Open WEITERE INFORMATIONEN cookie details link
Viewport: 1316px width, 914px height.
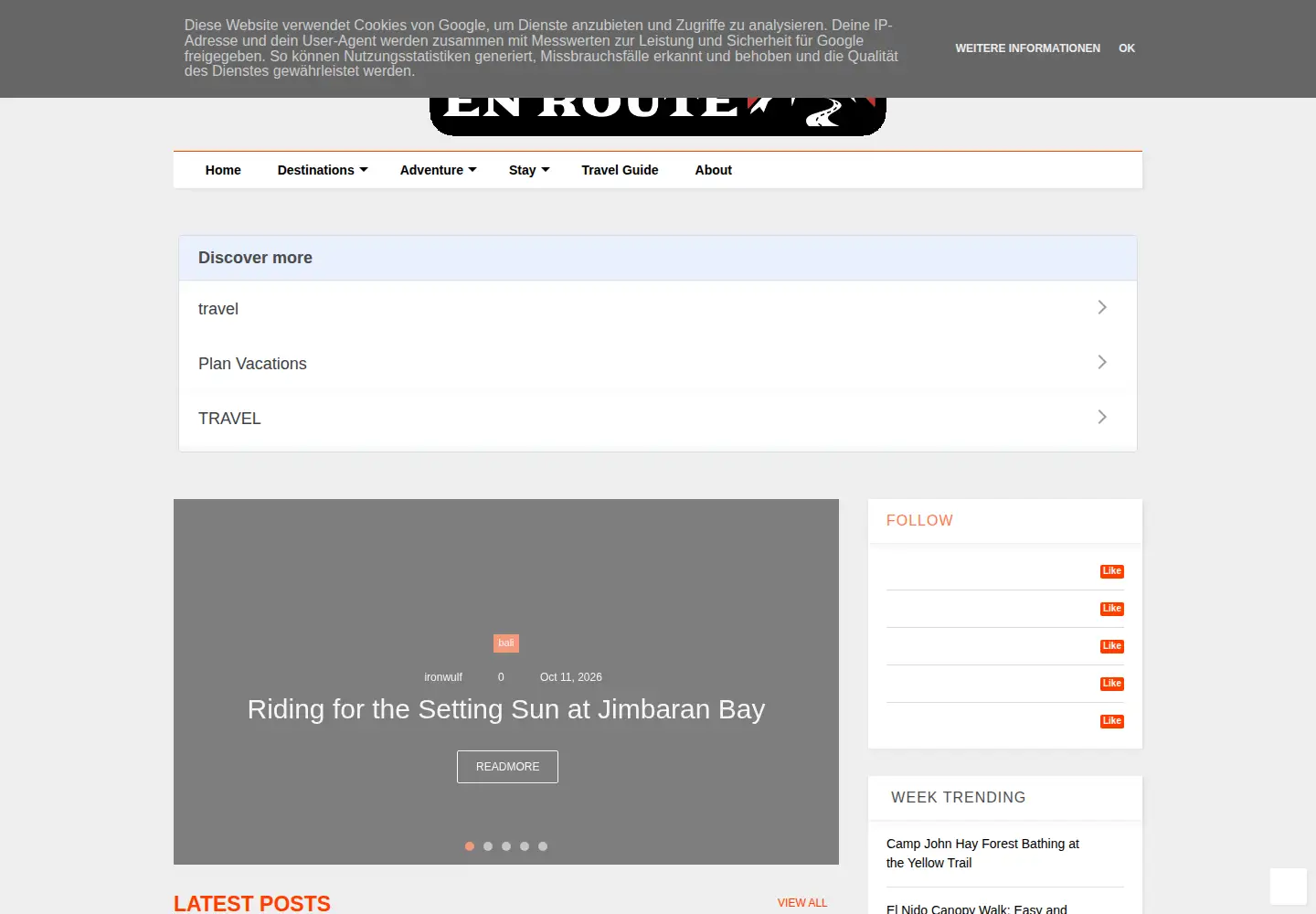point(1027,48)
